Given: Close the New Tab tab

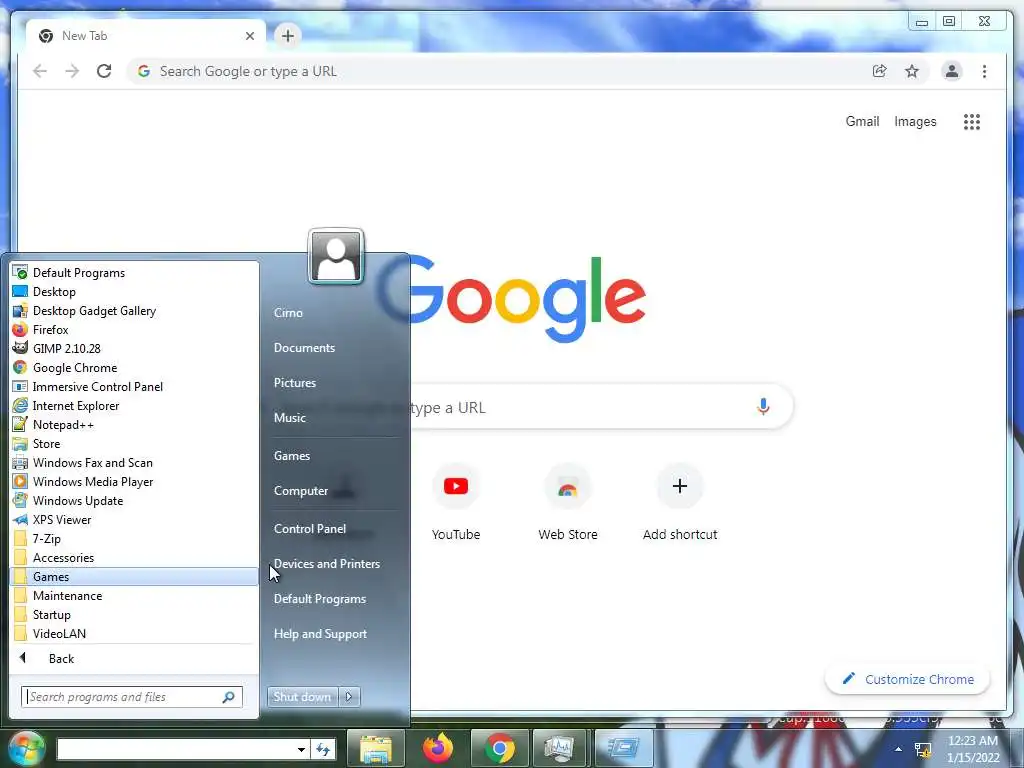Looking at the screenshot, I should [249, 36].
